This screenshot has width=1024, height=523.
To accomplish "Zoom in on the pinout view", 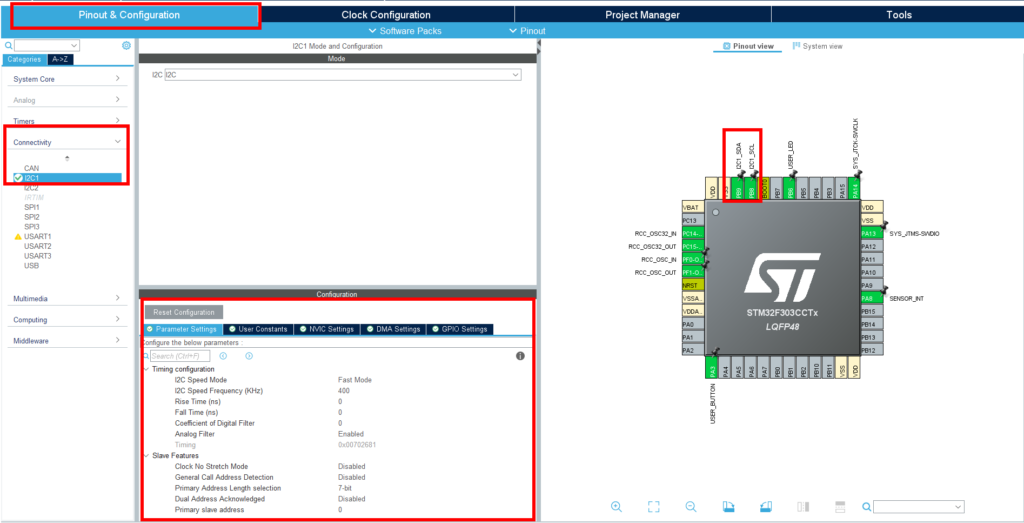I will point(616,507).
